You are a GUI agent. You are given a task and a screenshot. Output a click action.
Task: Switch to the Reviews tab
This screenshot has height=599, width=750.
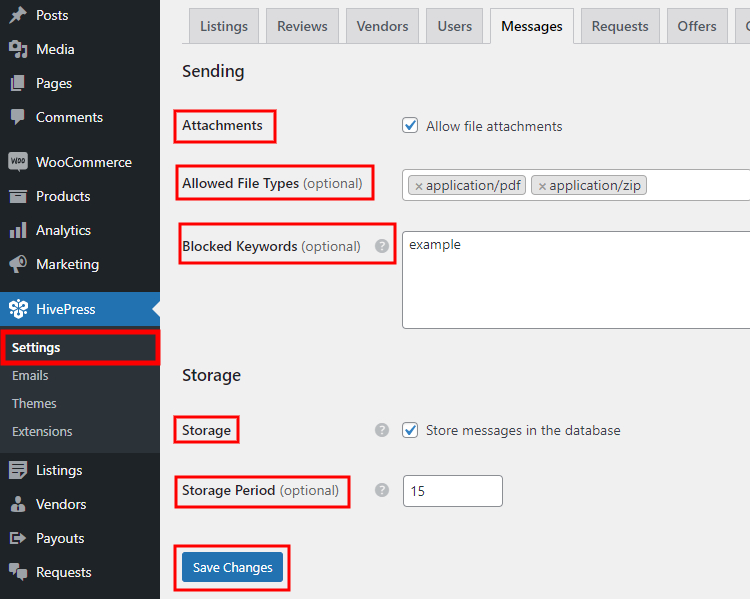(x=302, y=26)
